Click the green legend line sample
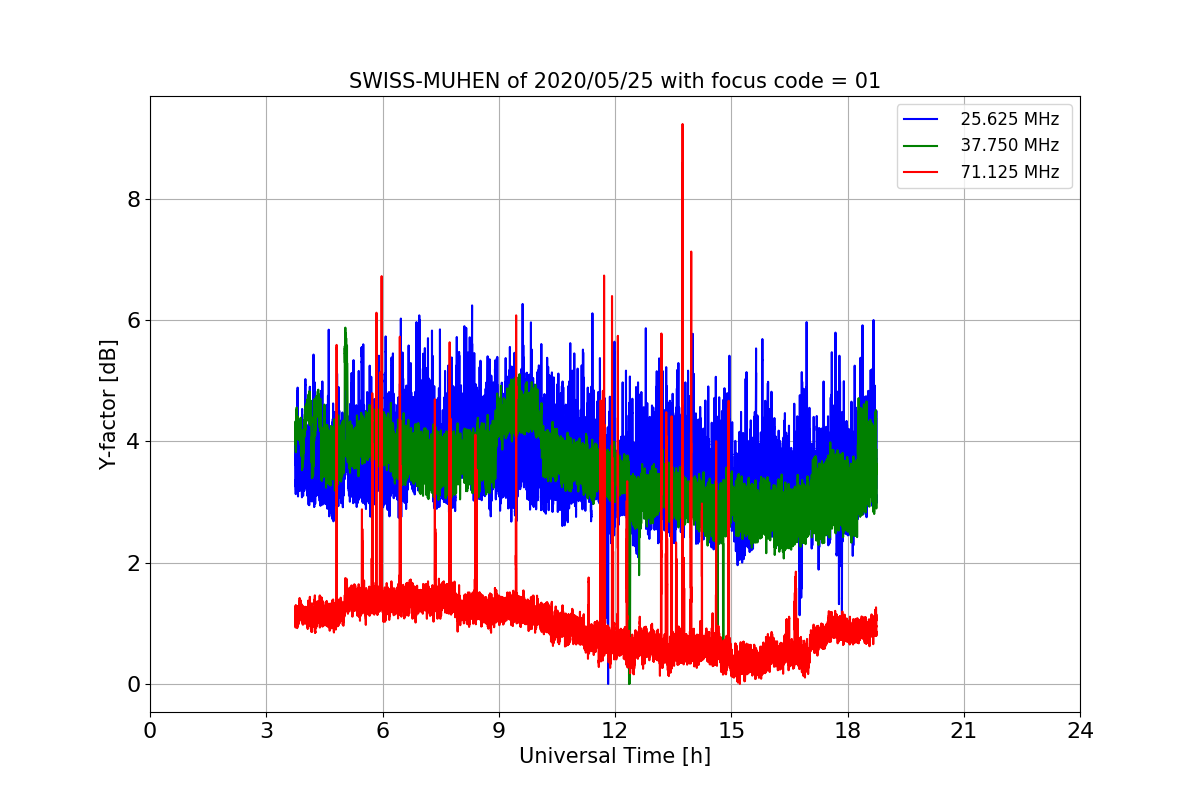This screenshot has width=1200, height=800. click(x=921, y=146)
